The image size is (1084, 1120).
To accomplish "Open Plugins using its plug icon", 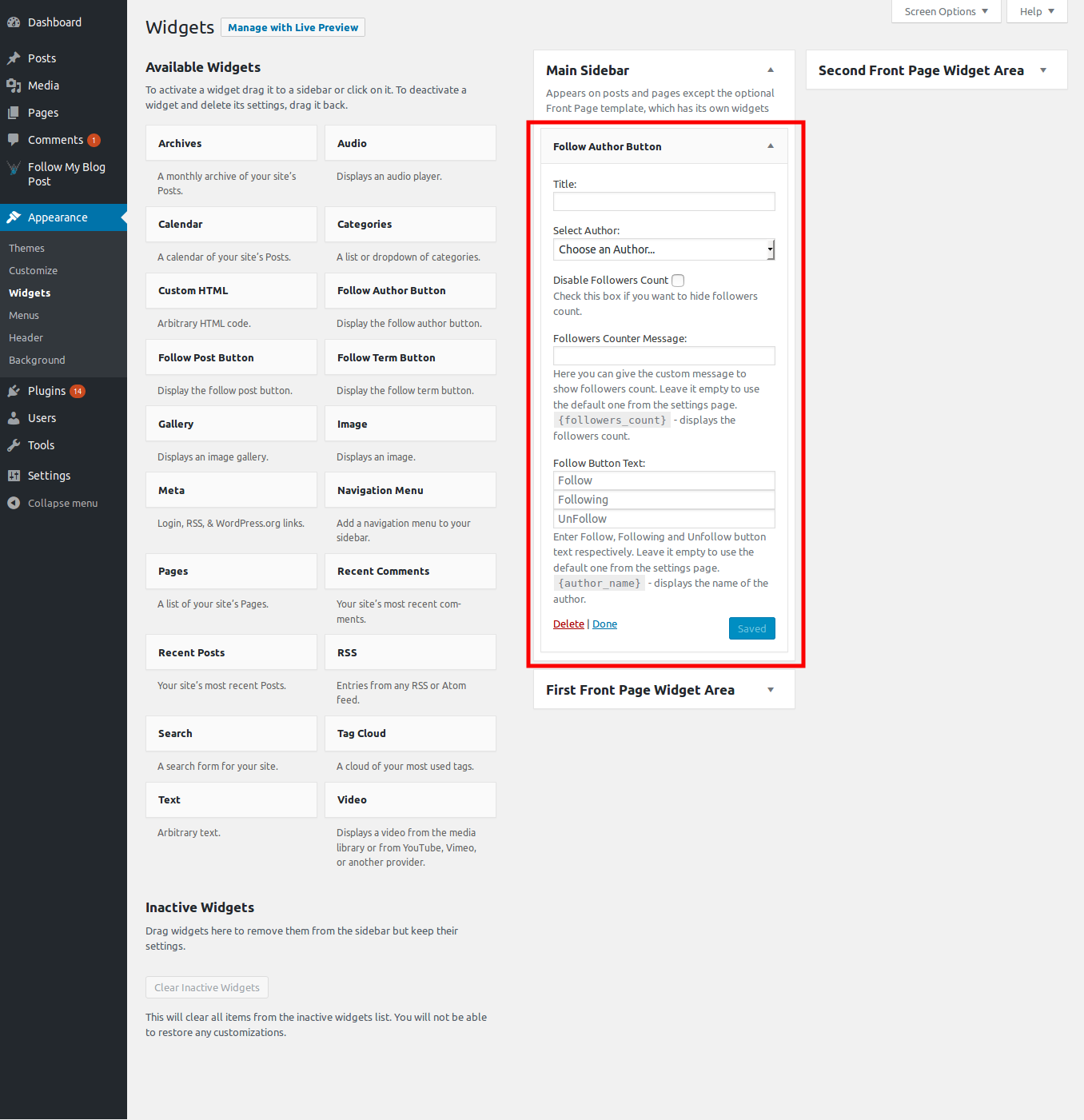I will (x=14, y=391).
